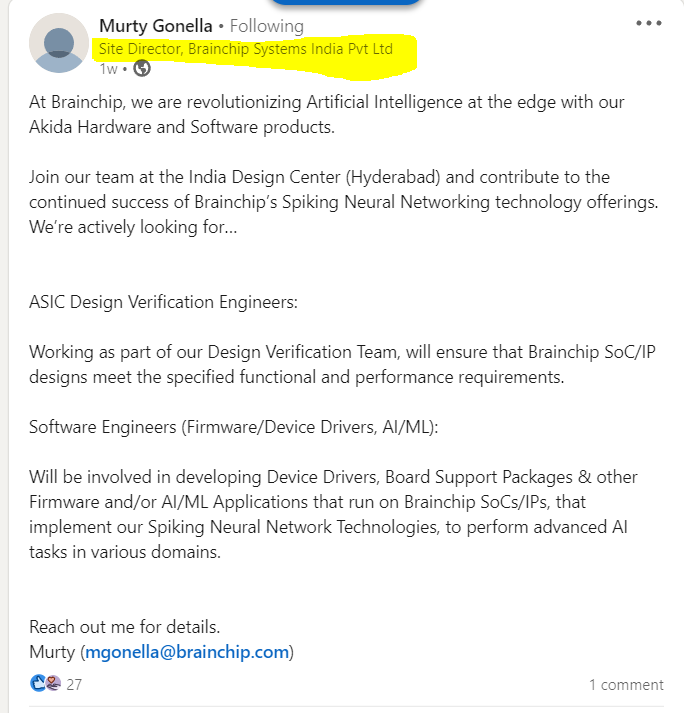Click the 1w post timestamp
684x713 pixels.
point(108,69)
